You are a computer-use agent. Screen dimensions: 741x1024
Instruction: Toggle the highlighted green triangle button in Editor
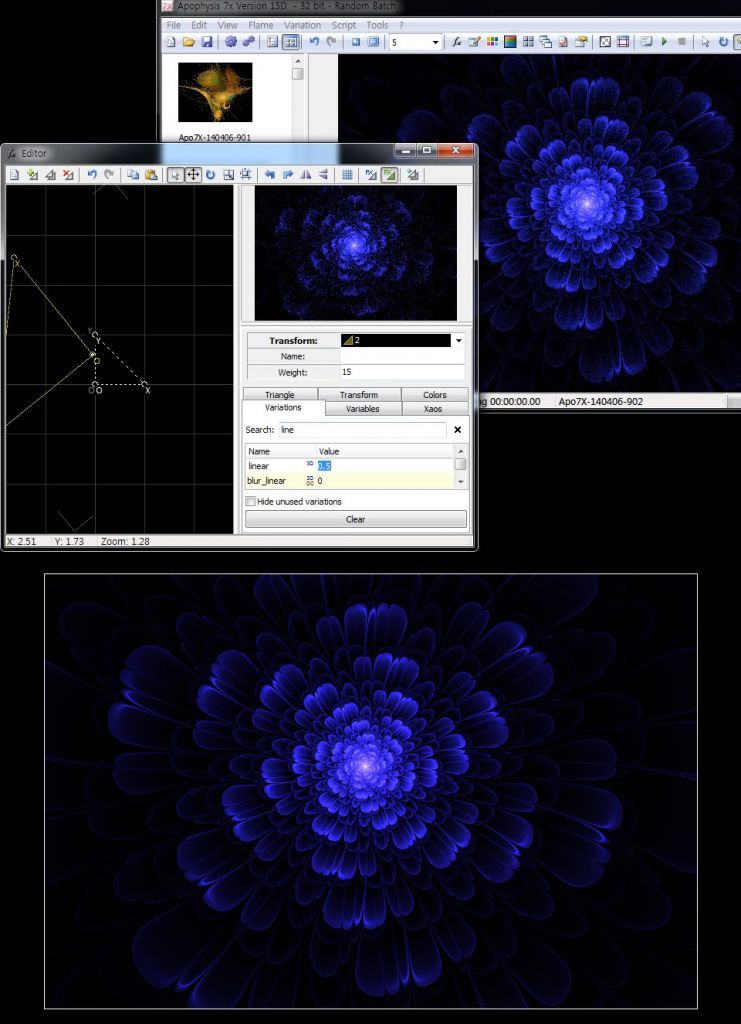[389, 174]
